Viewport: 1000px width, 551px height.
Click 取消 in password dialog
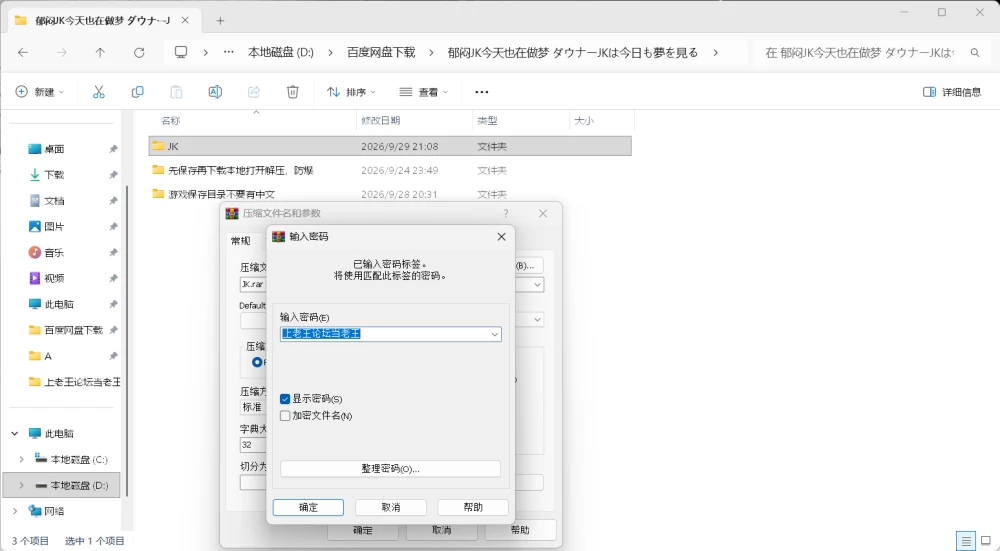(x=391, y=507)
